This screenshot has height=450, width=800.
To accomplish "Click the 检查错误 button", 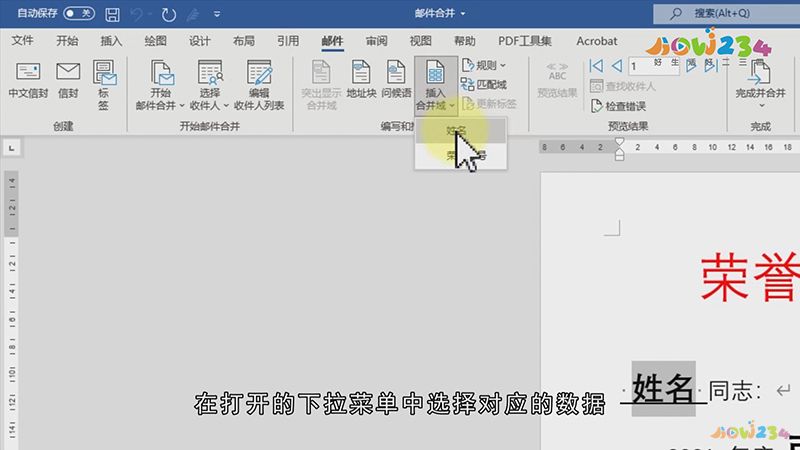I will click(618, 106).
